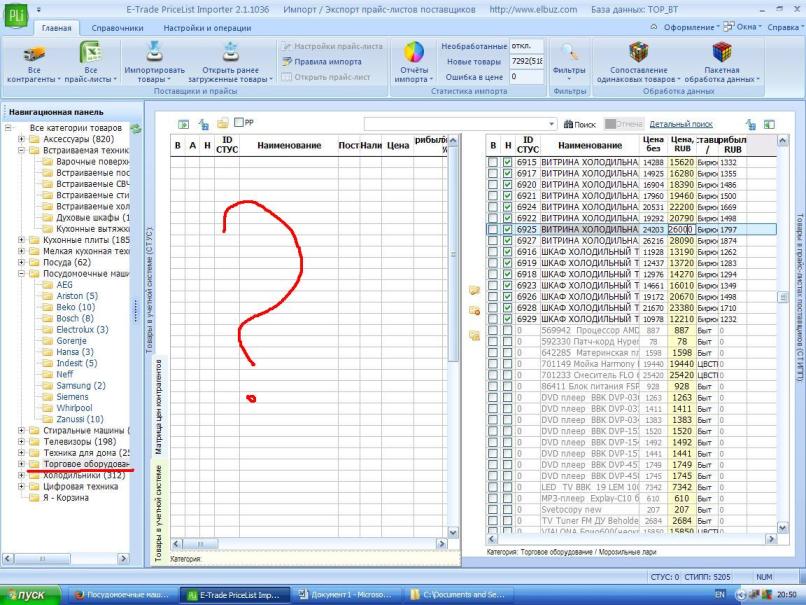Check the H checkbox of 569942 Процессор AMD row
Viewport: 806px width, 605px height.
pyautogui.click(x=508, y=331)
